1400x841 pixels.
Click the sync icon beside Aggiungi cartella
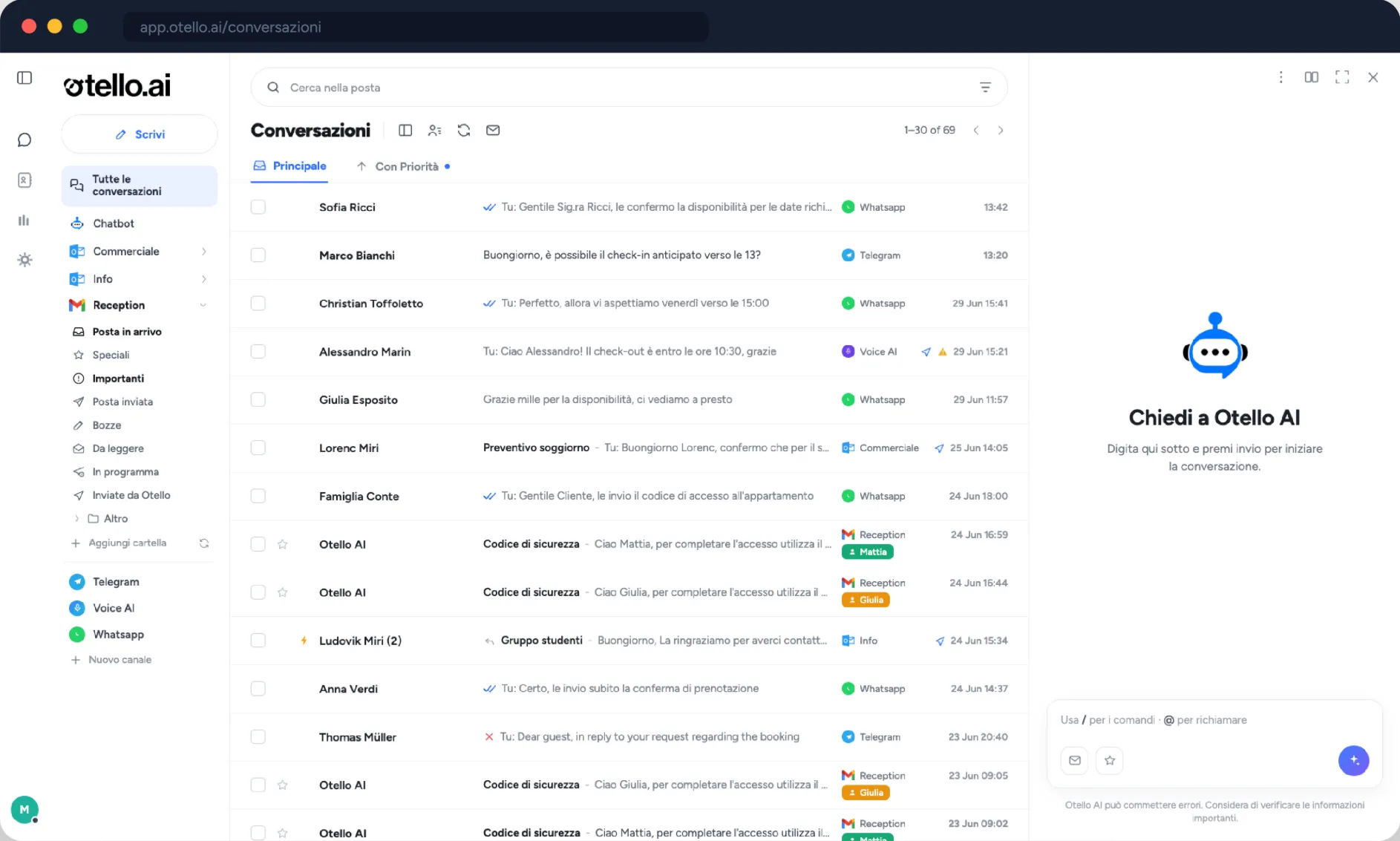(x=204, y=543)
